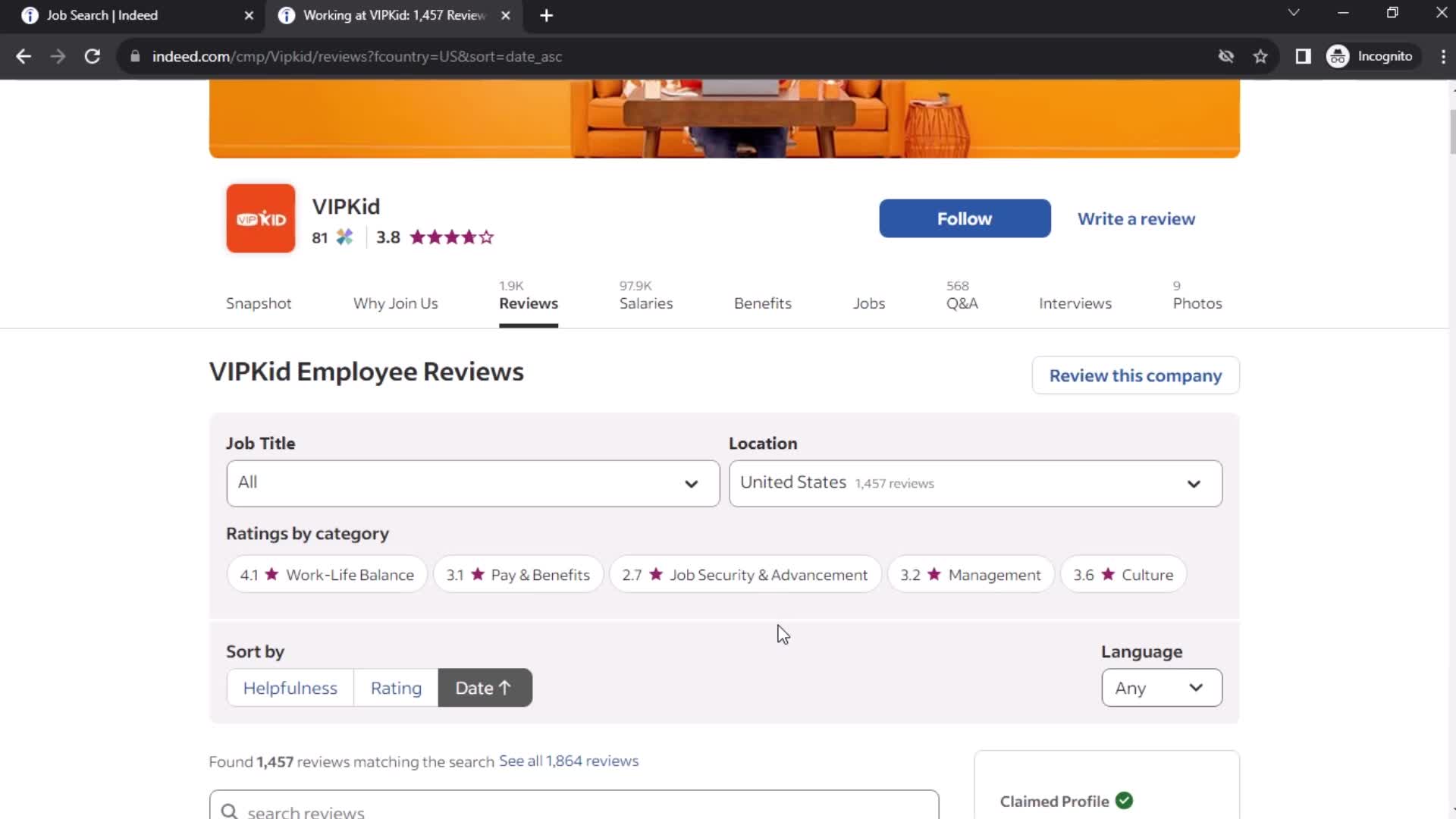This screenshot has width=1456, height=819.
Task: Open the Salaries tab
Action: coord(646,303)
